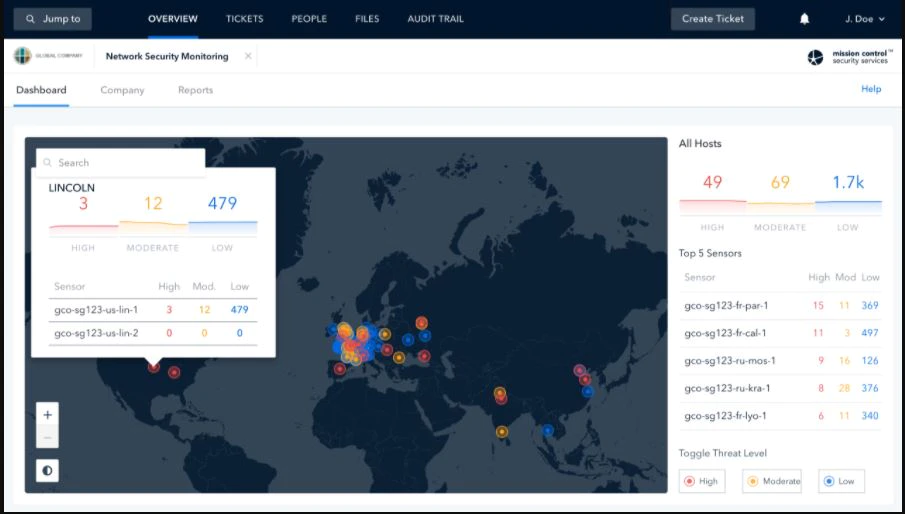Click the map Search input field

pyautogui.click(x=121, y=163)
